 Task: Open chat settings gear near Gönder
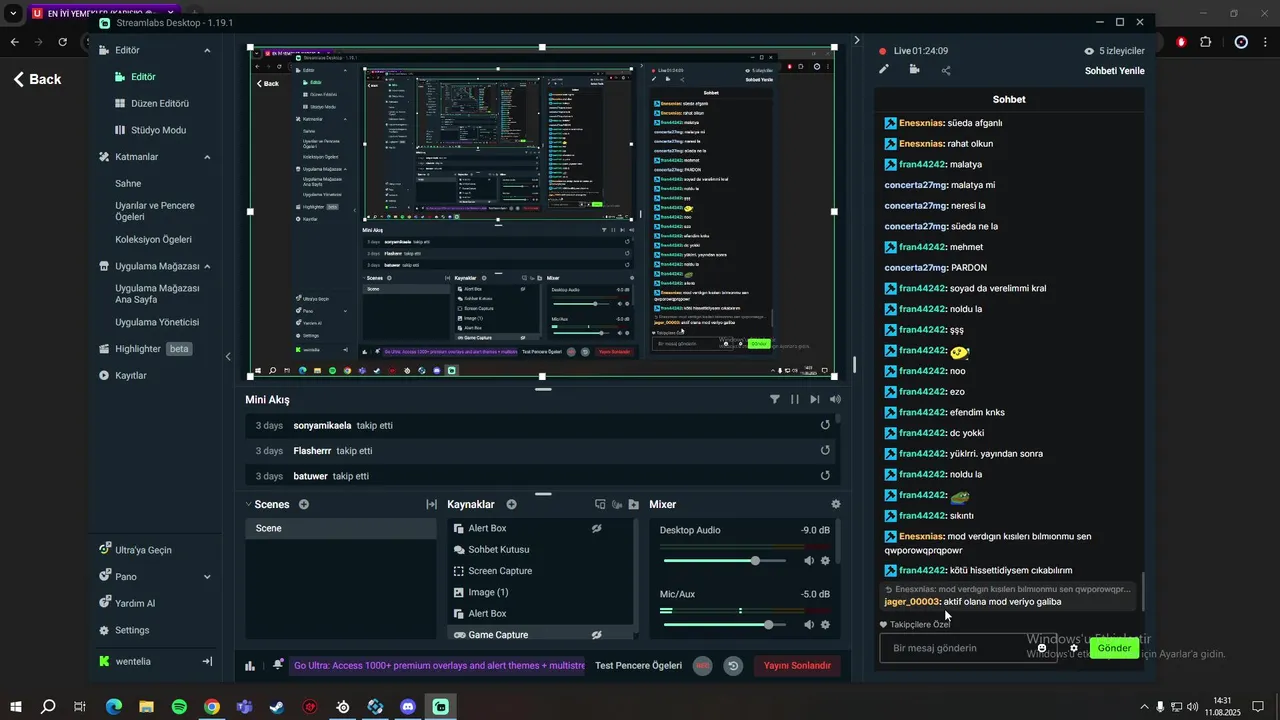(1074, 648)
